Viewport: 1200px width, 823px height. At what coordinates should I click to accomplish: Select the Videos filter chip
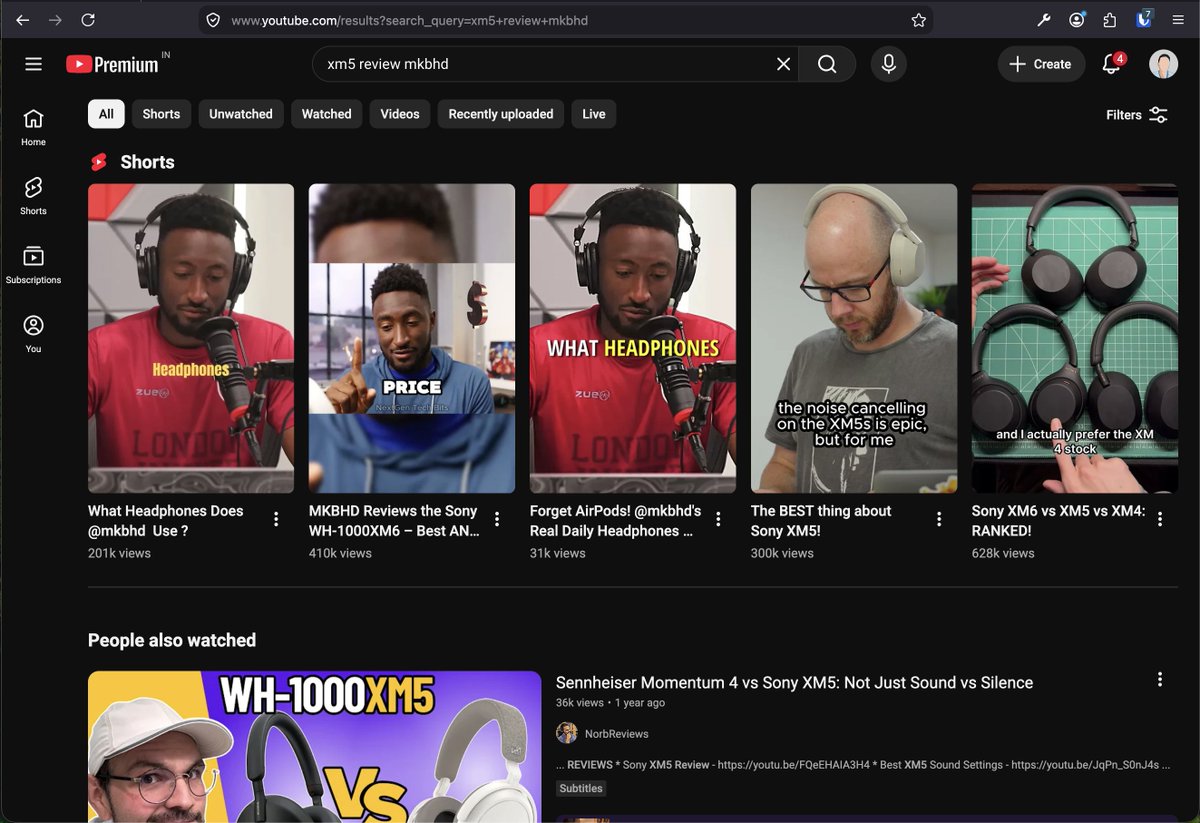pyautogui.click(x=400, y=114)
